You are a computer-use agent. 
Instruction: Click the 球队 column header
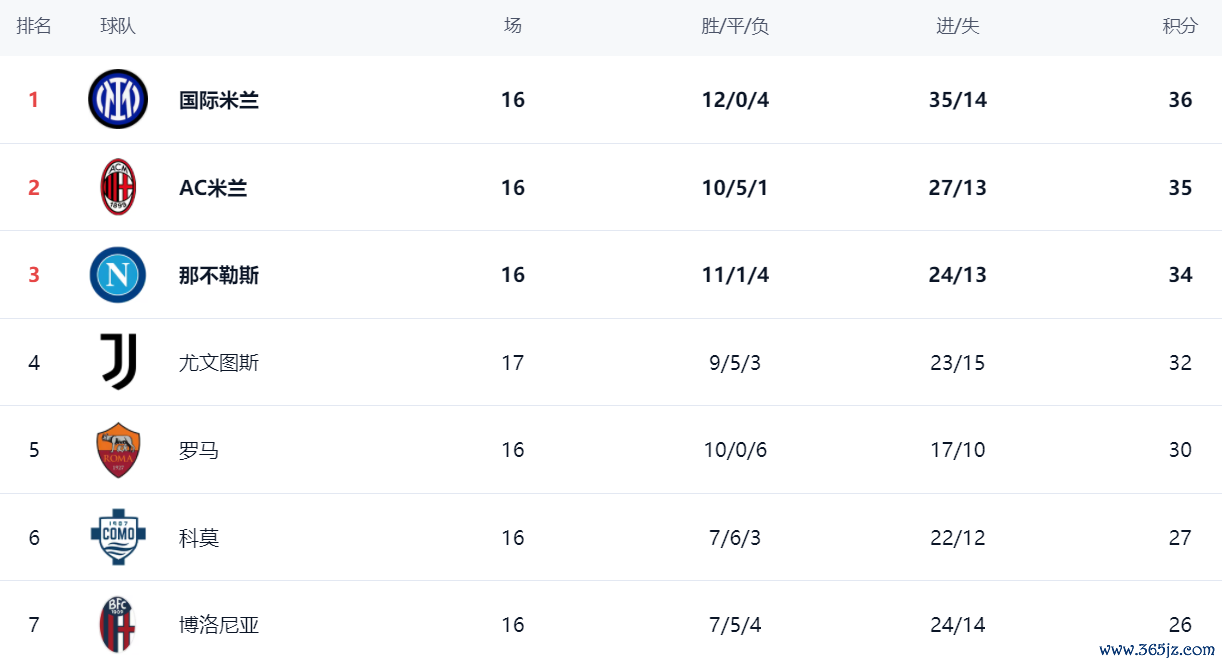[x=118, y=26]
